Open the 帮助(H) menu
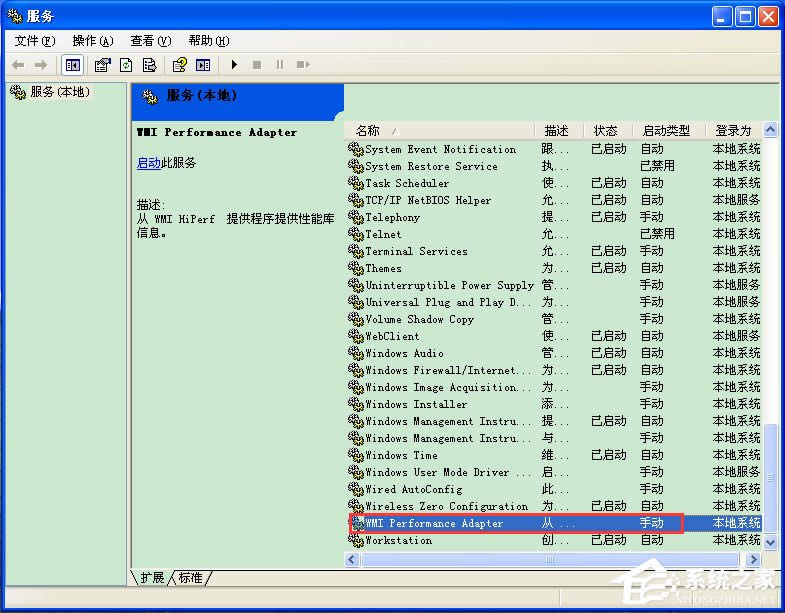 [x=208, y=41]
